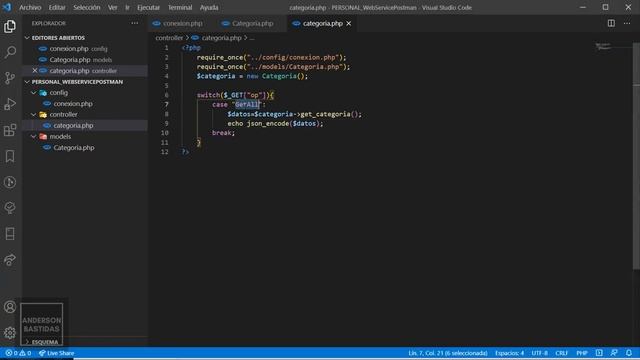Click categoria.php breadcrumb segment
The width and height of the screenshot is (640, 360).
tap(222, 38)
